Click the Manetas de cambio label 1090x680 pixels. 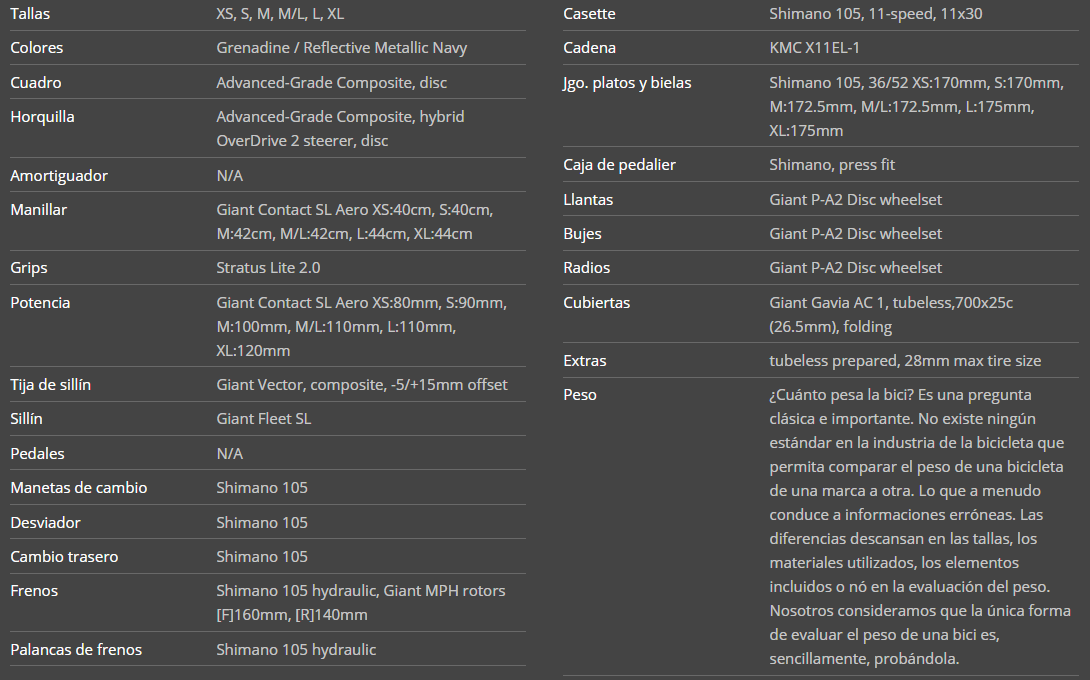[78, 488]
